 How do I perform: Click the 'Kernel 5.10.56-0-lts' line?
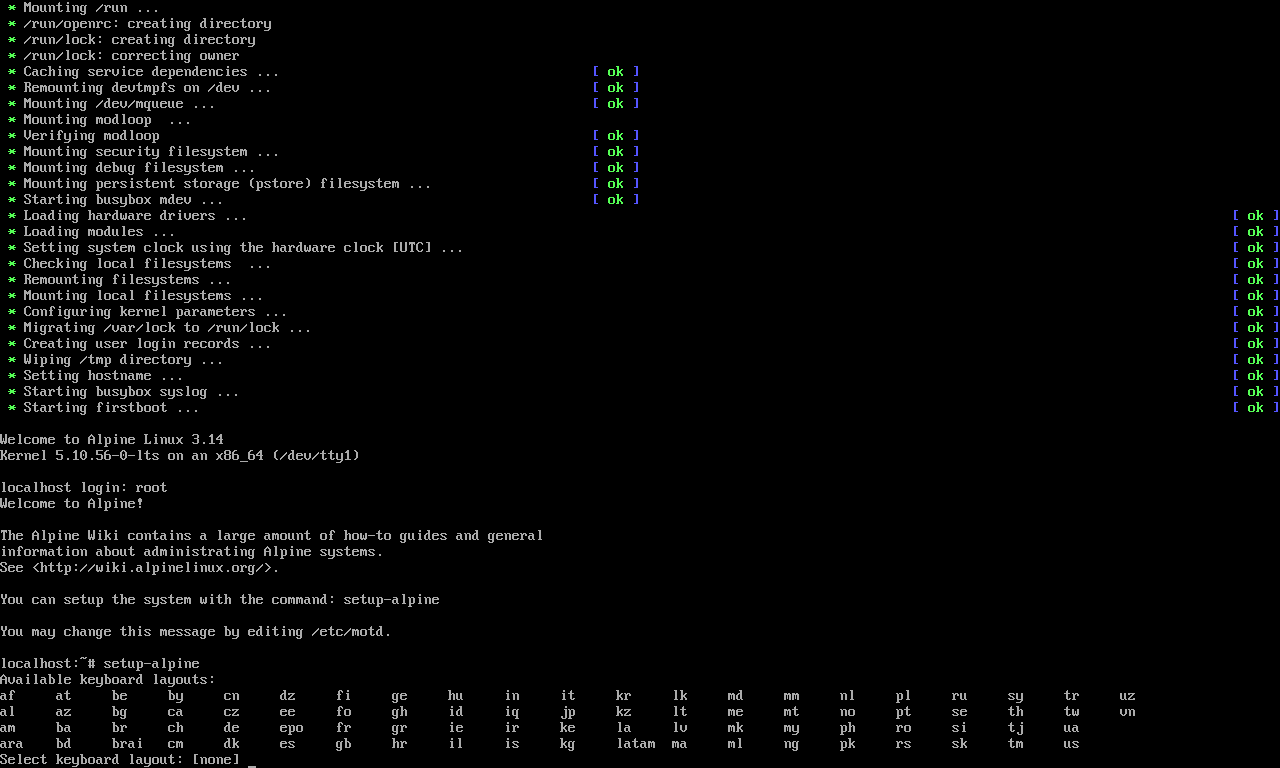pyautogui.click(x=180, y=456)
